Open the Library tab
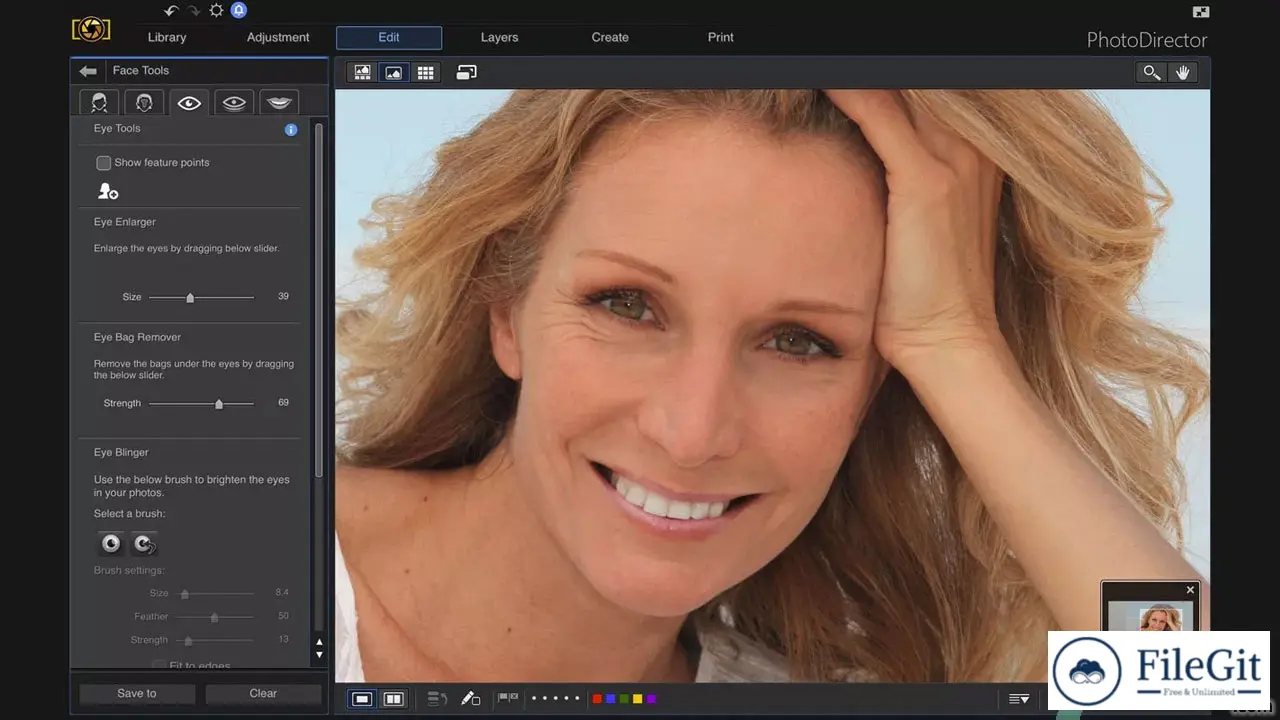Screen dimensions: 1280x720 [167, 38]
